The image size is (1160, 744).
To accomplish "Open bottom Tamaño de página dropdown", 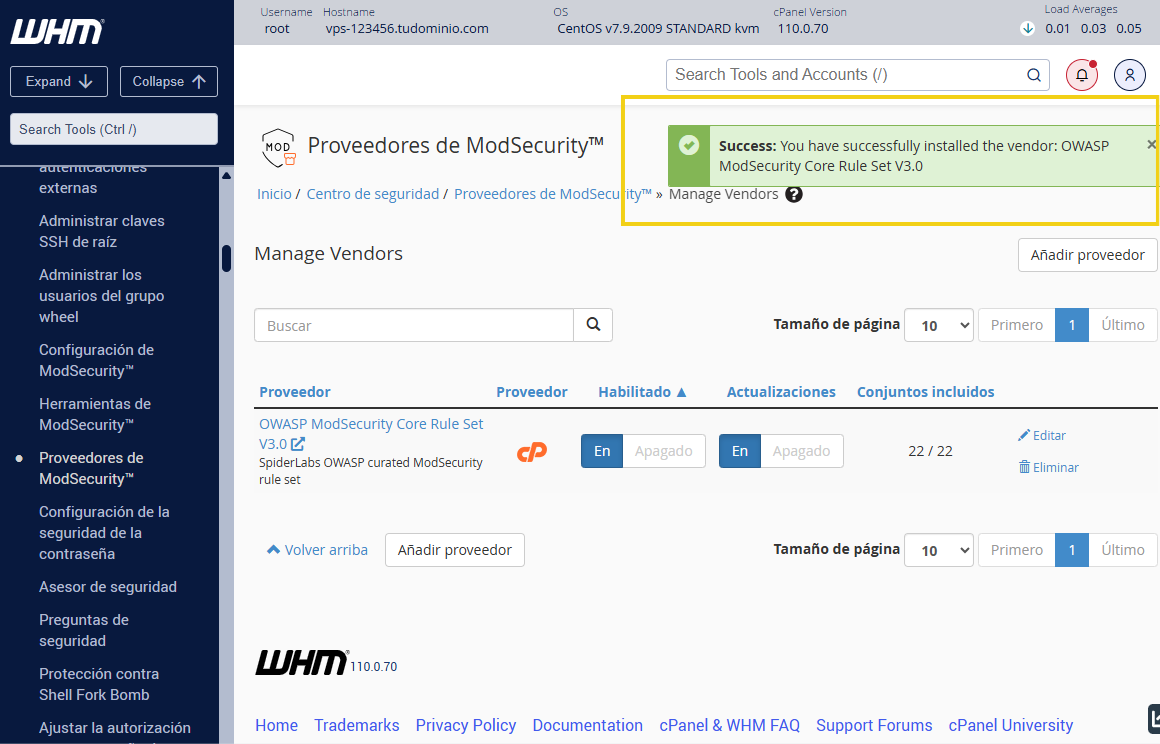I will 939,549.
